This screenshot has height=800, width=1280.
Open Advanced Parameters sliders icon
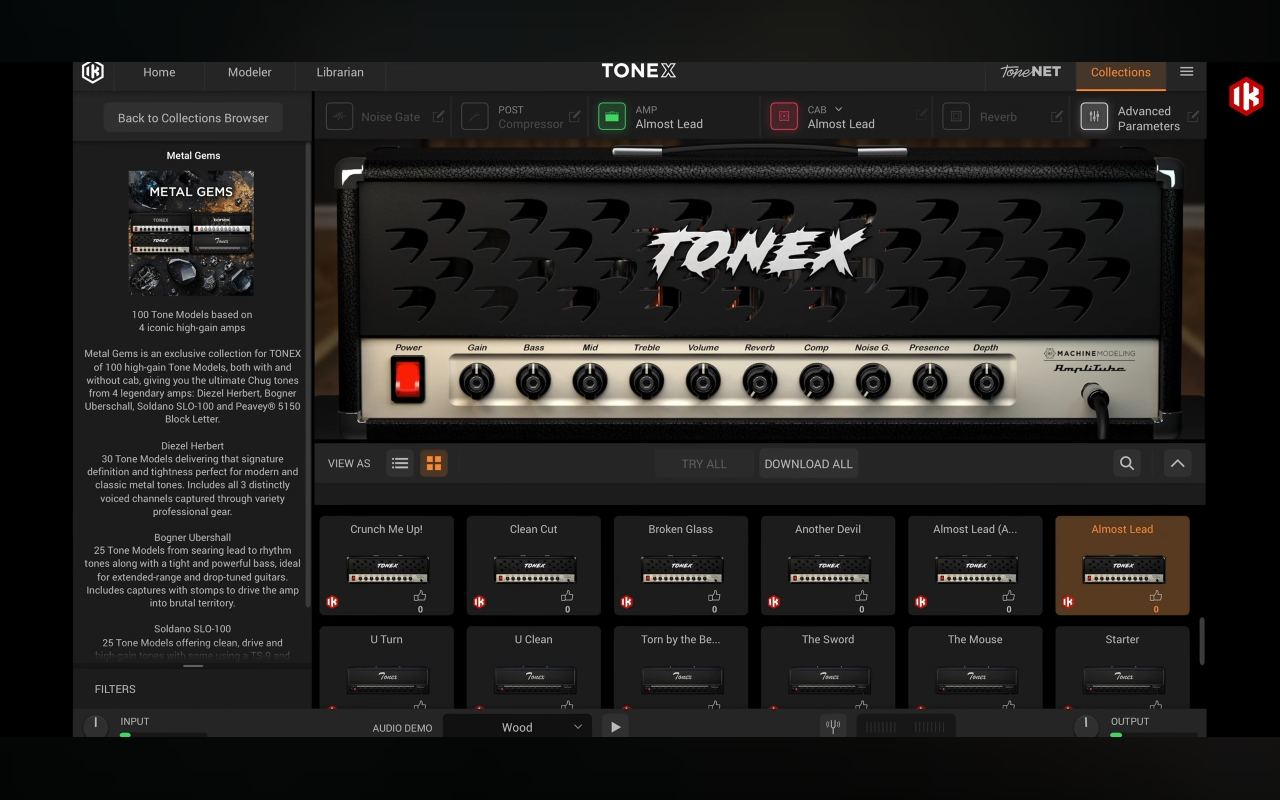tap(1094, 117)
